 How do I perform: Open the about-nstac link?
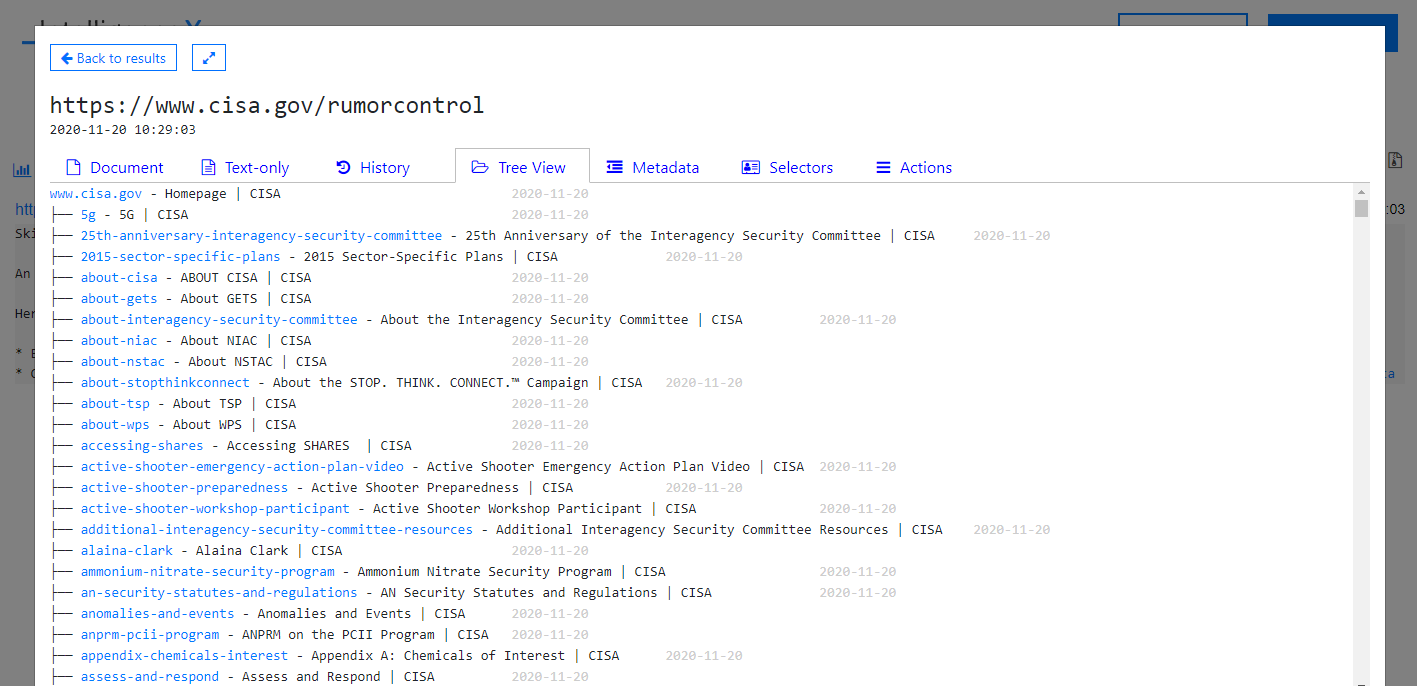pos(123,362)
